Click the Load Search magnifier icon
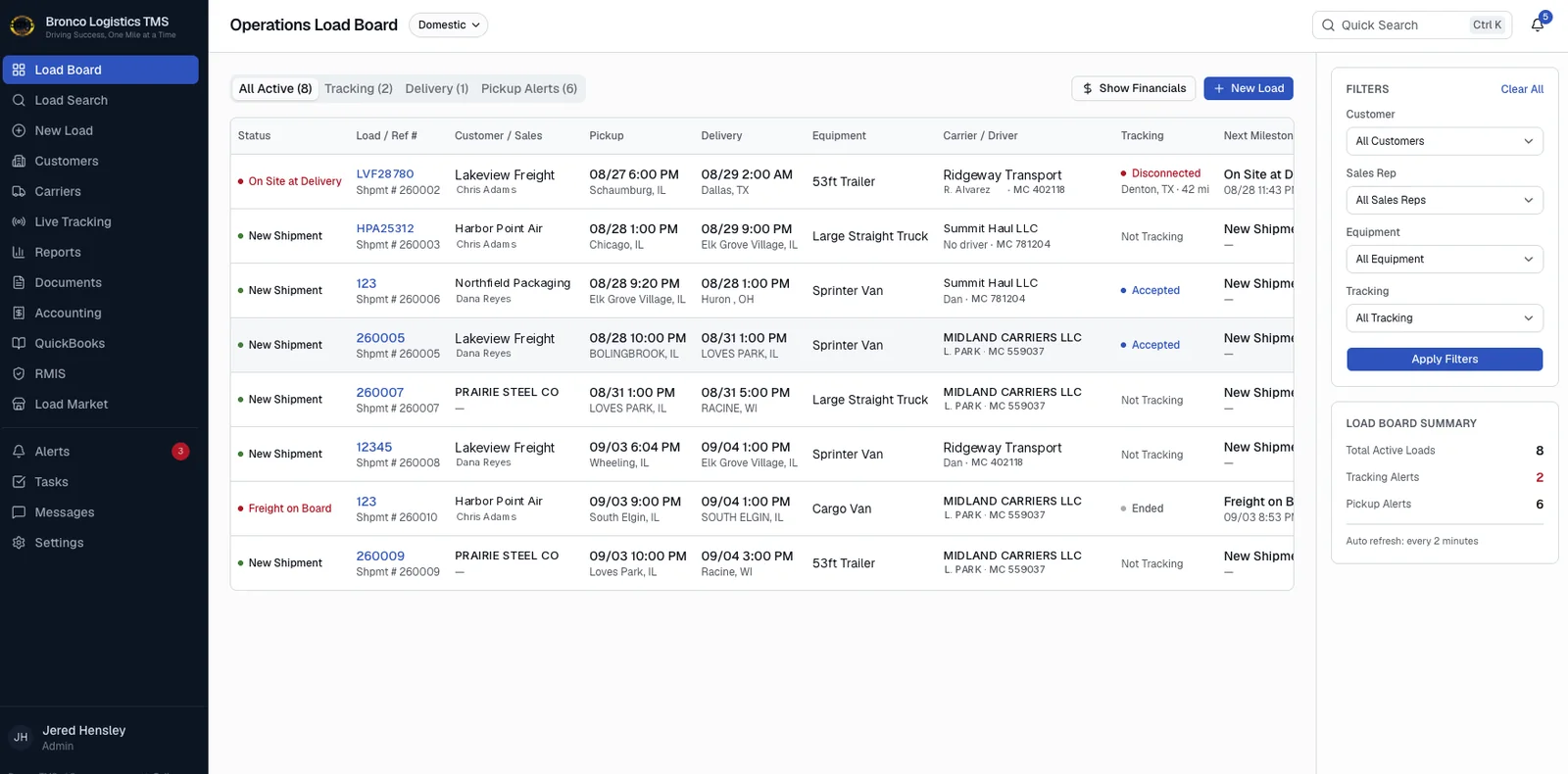The height and width of the screenshot is (774, 1568). click(x=19, y=100)
